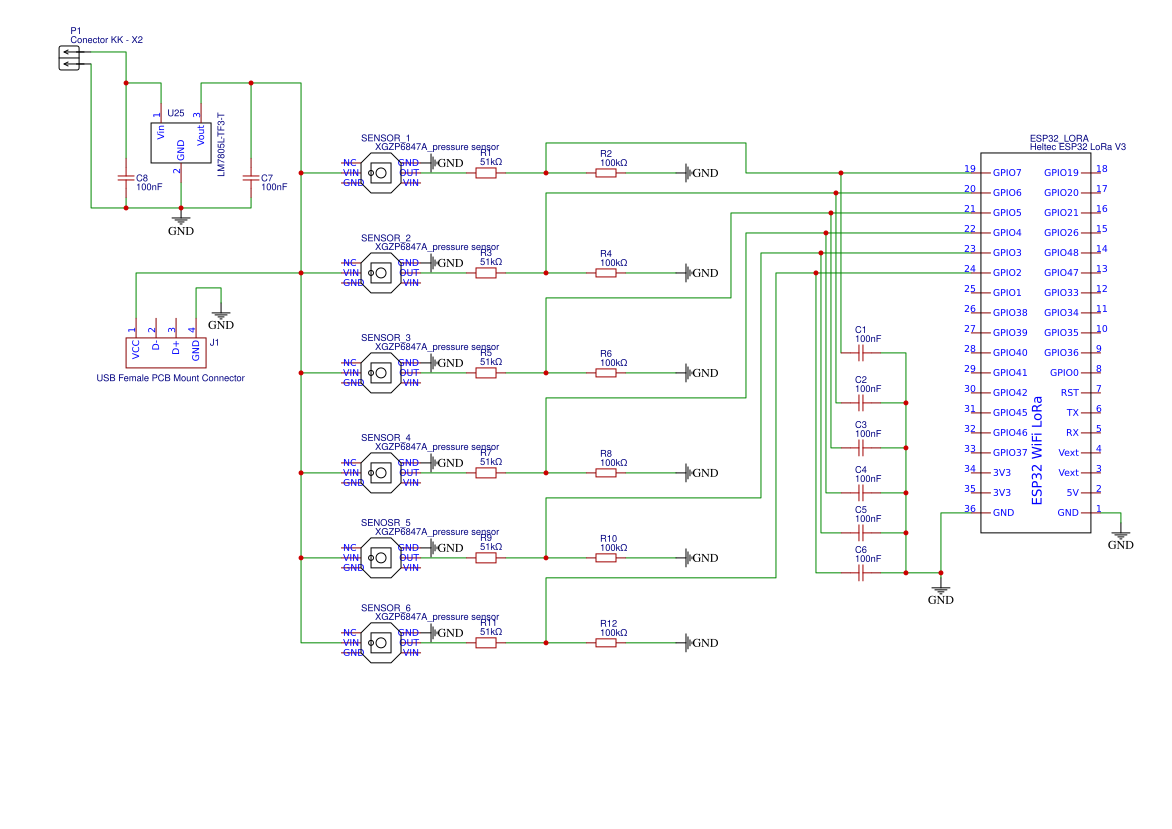The height and width of the screenshot is (829, 1172).
Task: Select resistor R1 51kΩ symbol
Action: 486,173
